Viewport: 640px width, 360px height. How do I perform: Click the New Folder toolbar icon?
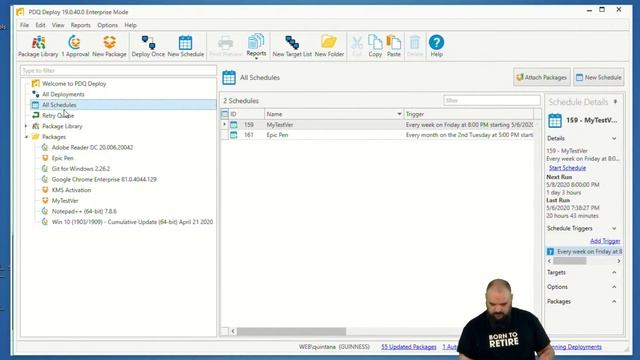[x=329, y=46]
